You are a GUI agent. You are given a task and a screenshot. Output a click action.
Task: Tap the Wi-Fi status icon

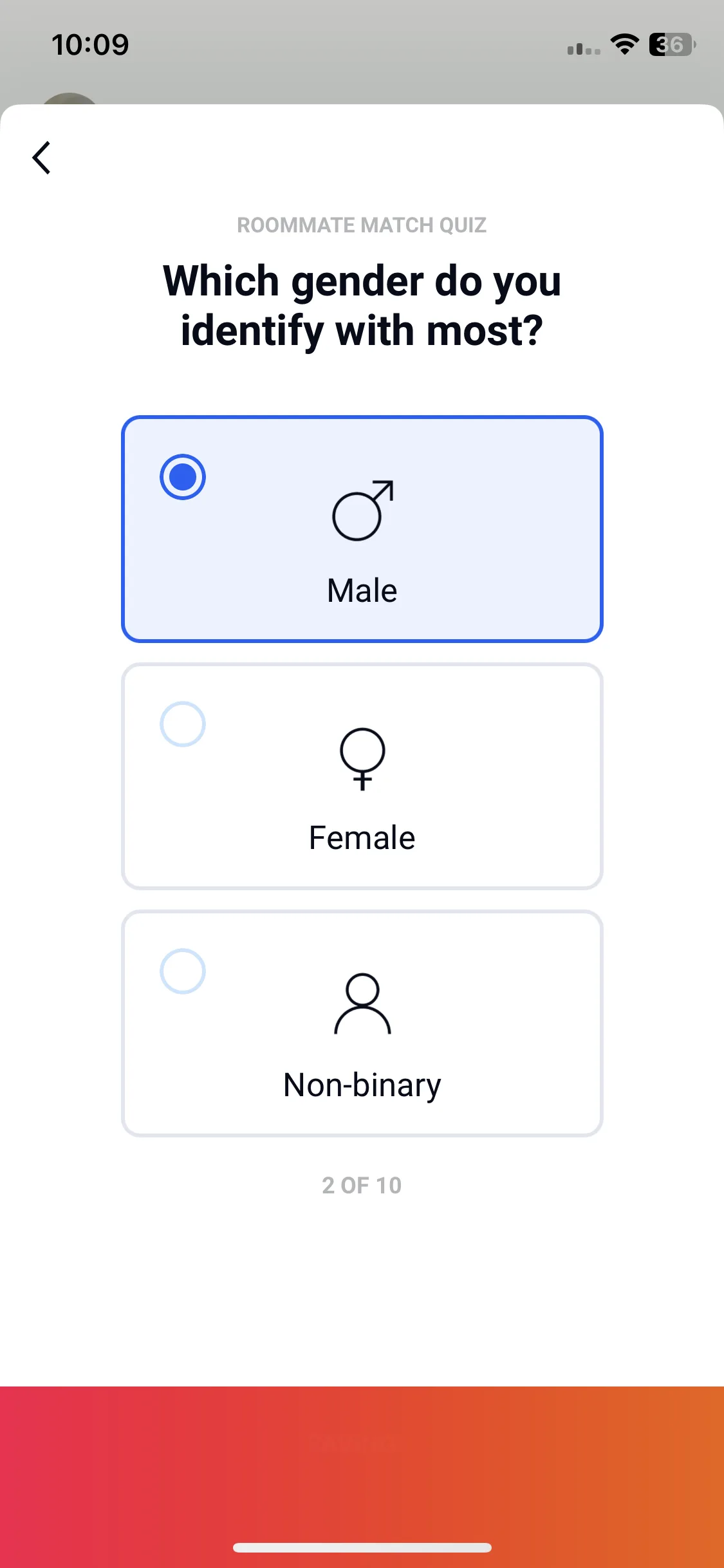pyautogui.click(x=624, y=44)
